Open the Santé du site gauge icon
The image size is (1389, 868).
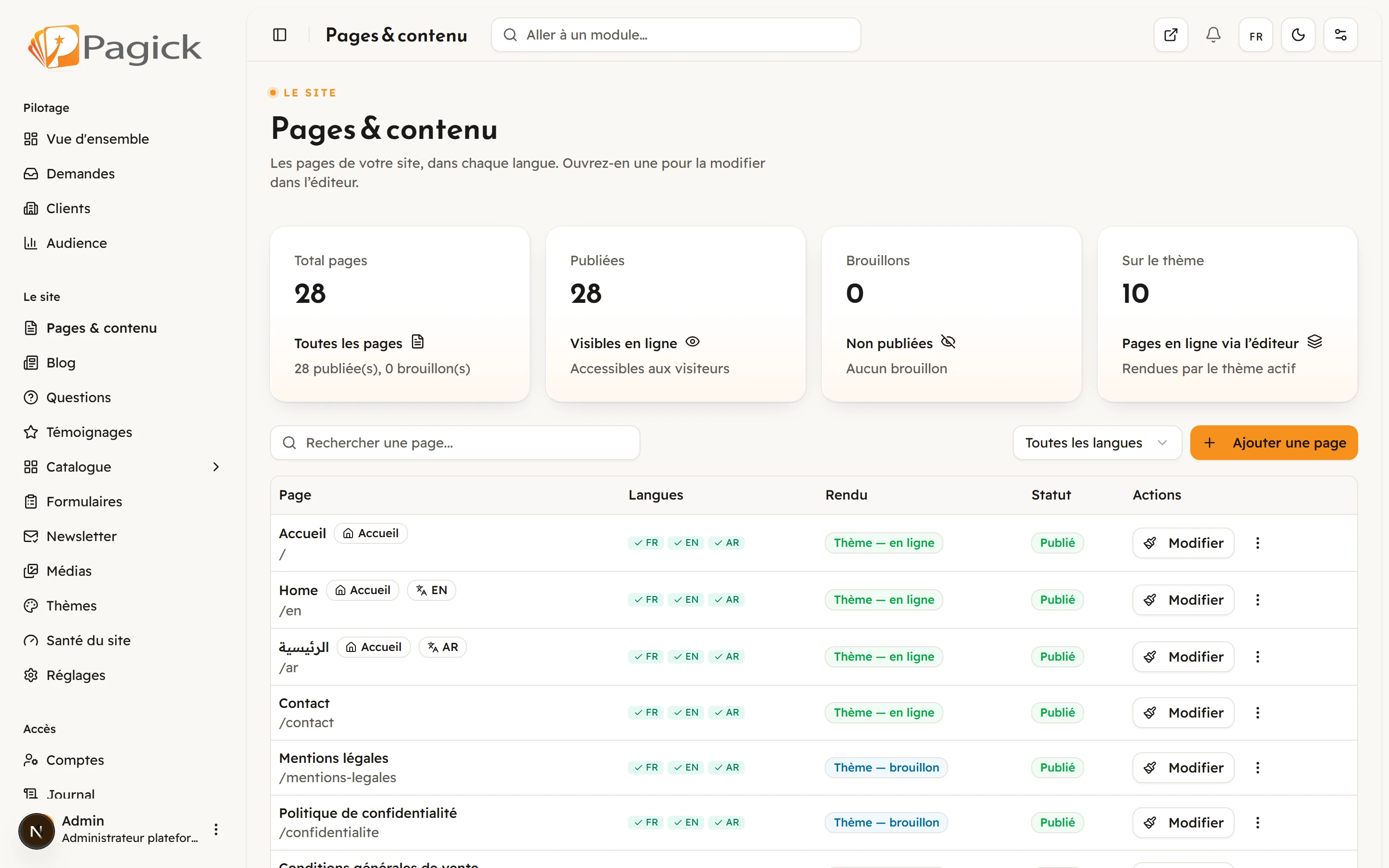click(30, 641)
